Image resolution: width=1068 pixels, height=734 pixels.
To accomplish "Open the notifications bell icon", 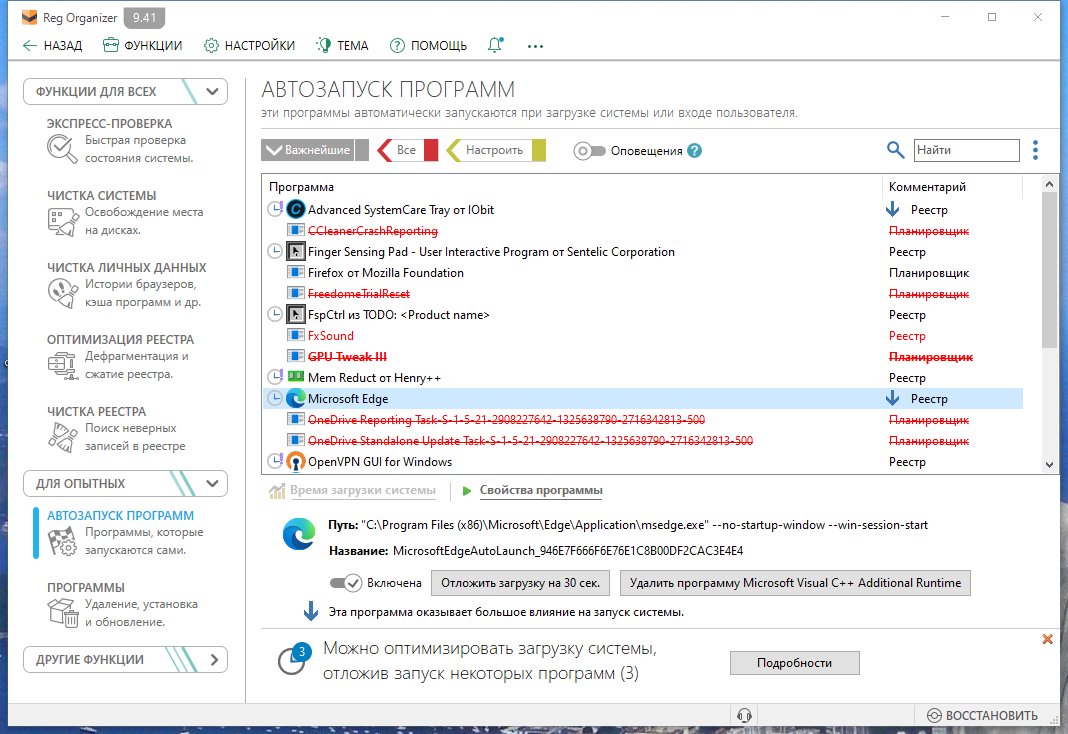I will coord(495,45).
